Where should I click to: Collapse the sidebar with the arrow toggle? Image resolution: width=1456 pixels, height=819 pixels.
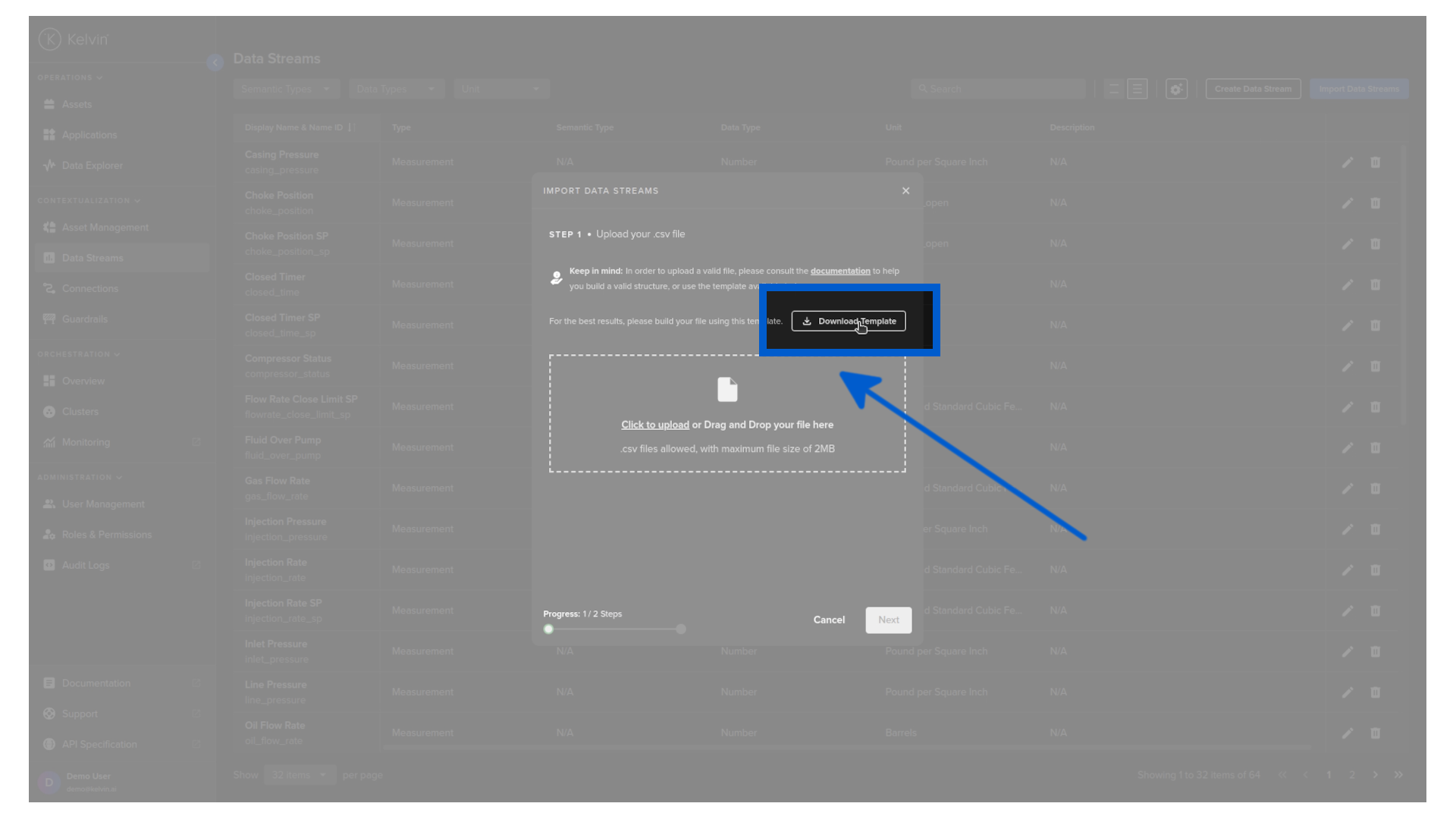(215, 62)
